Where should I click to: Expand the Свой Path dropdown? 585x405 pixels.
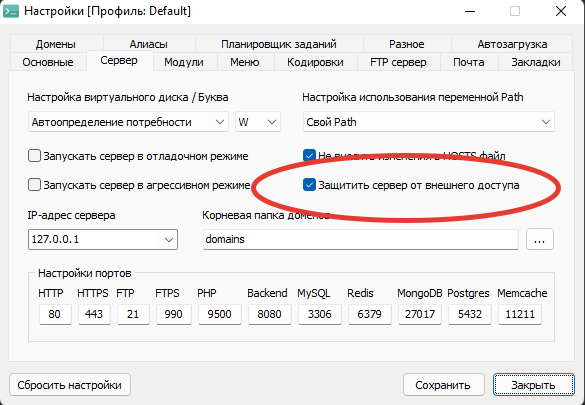pyautogui.click(x=429, y=122)
